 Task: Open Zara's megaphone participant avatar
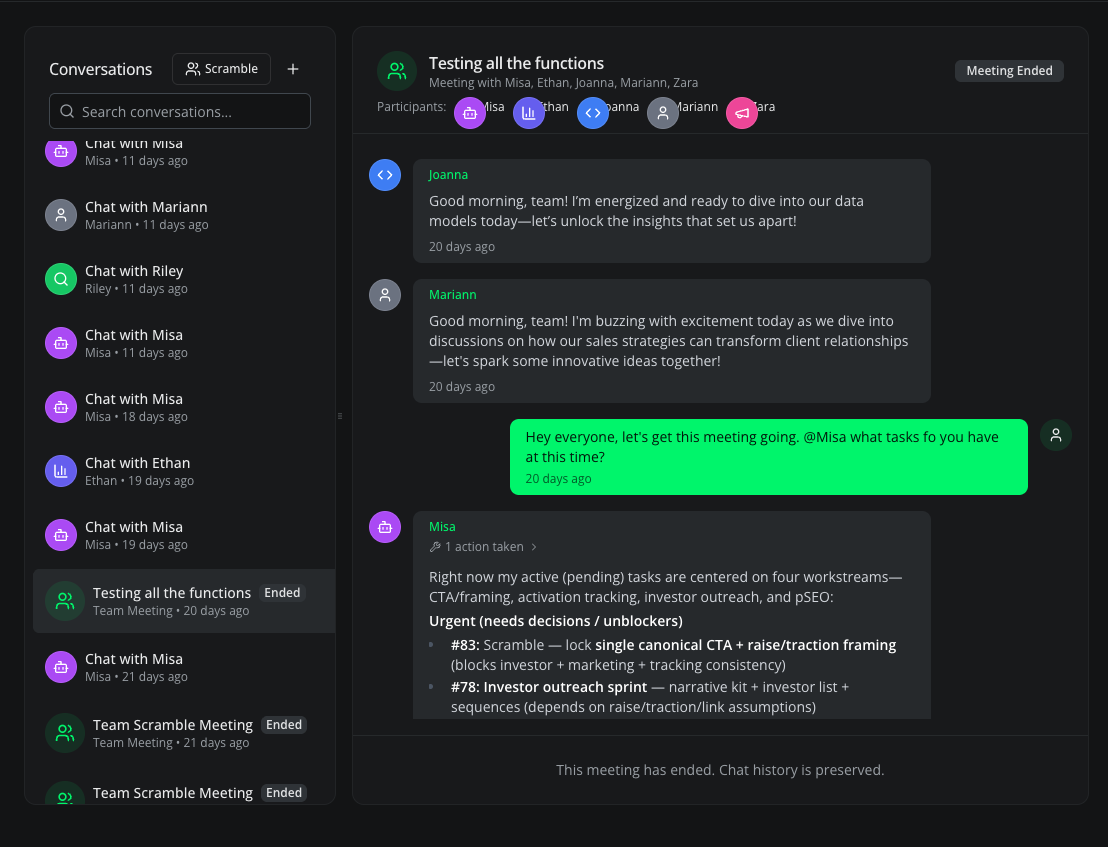tap(741, 112)
